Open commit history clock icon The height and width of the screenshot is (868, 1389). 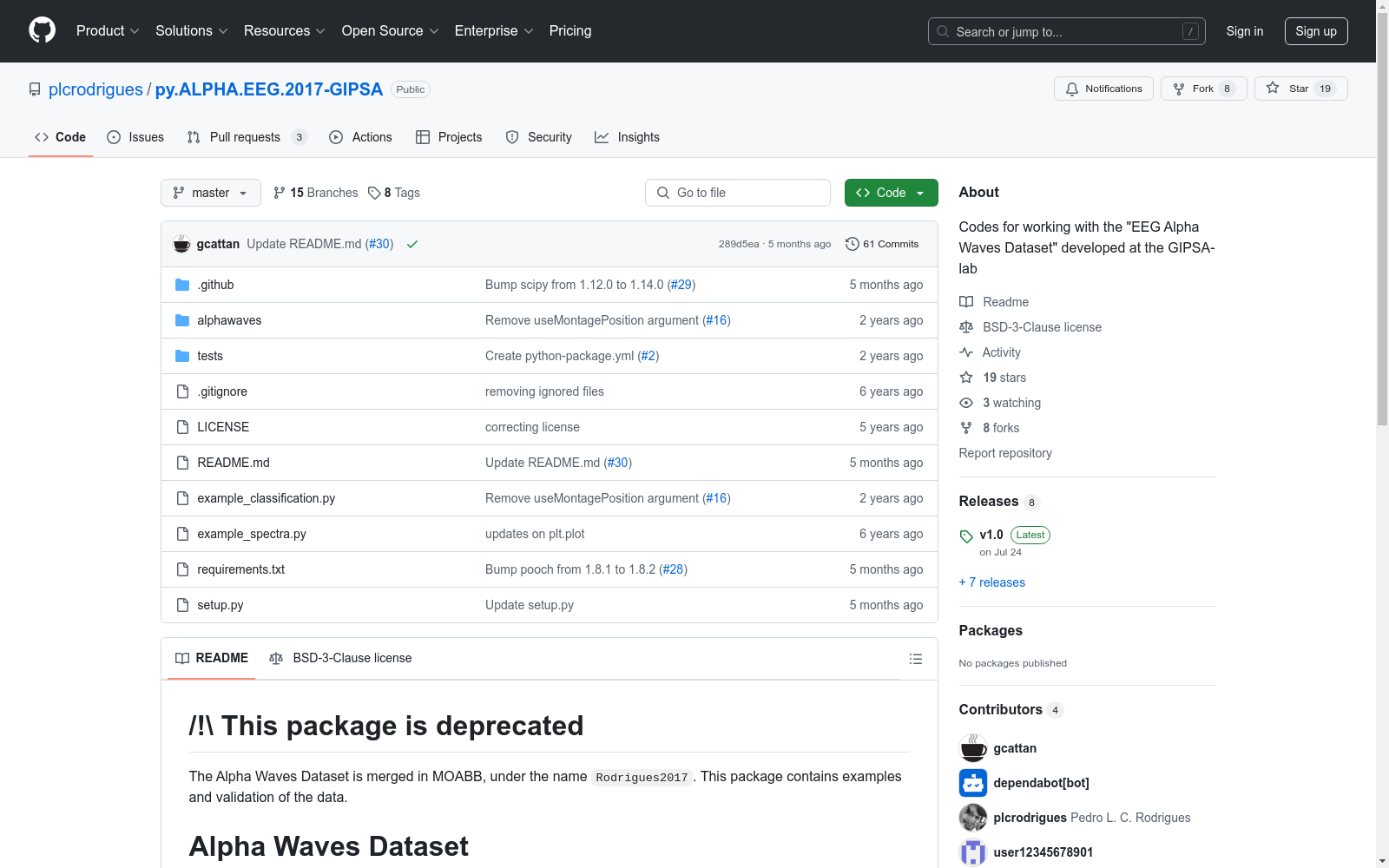point(852,244)
